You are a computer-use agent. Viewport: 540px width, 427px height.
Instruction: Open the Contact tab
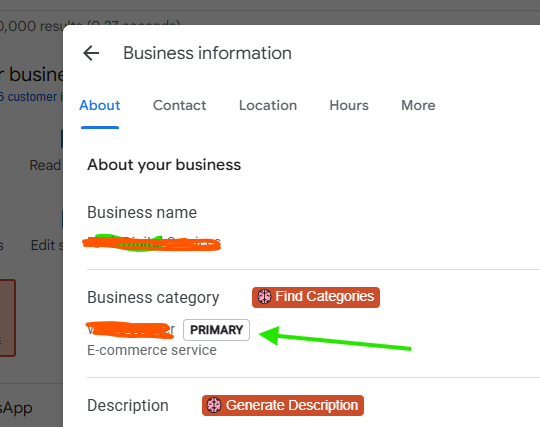coord(179,105)
